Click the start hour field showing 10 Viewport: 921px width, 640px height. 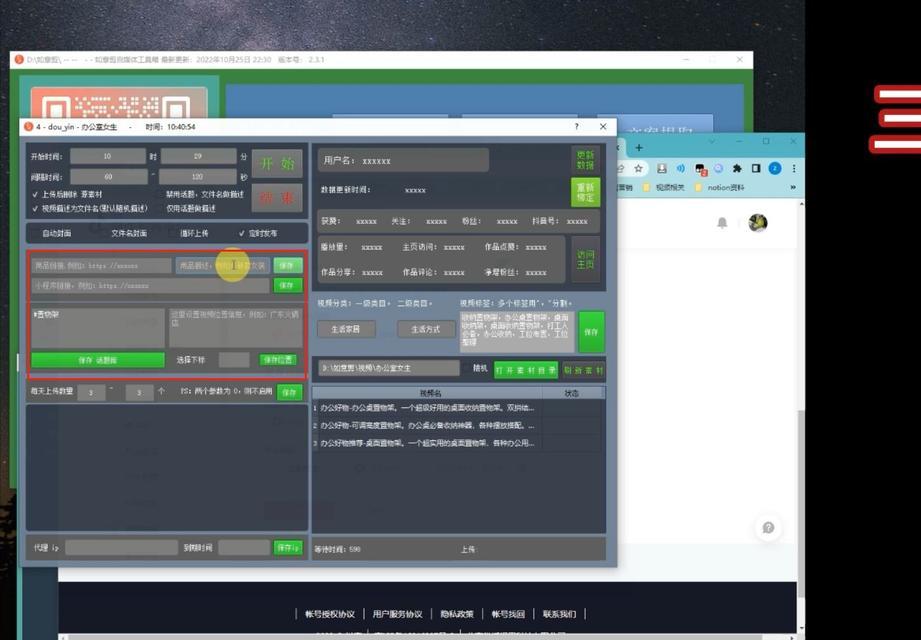click(x=107, y=156)
